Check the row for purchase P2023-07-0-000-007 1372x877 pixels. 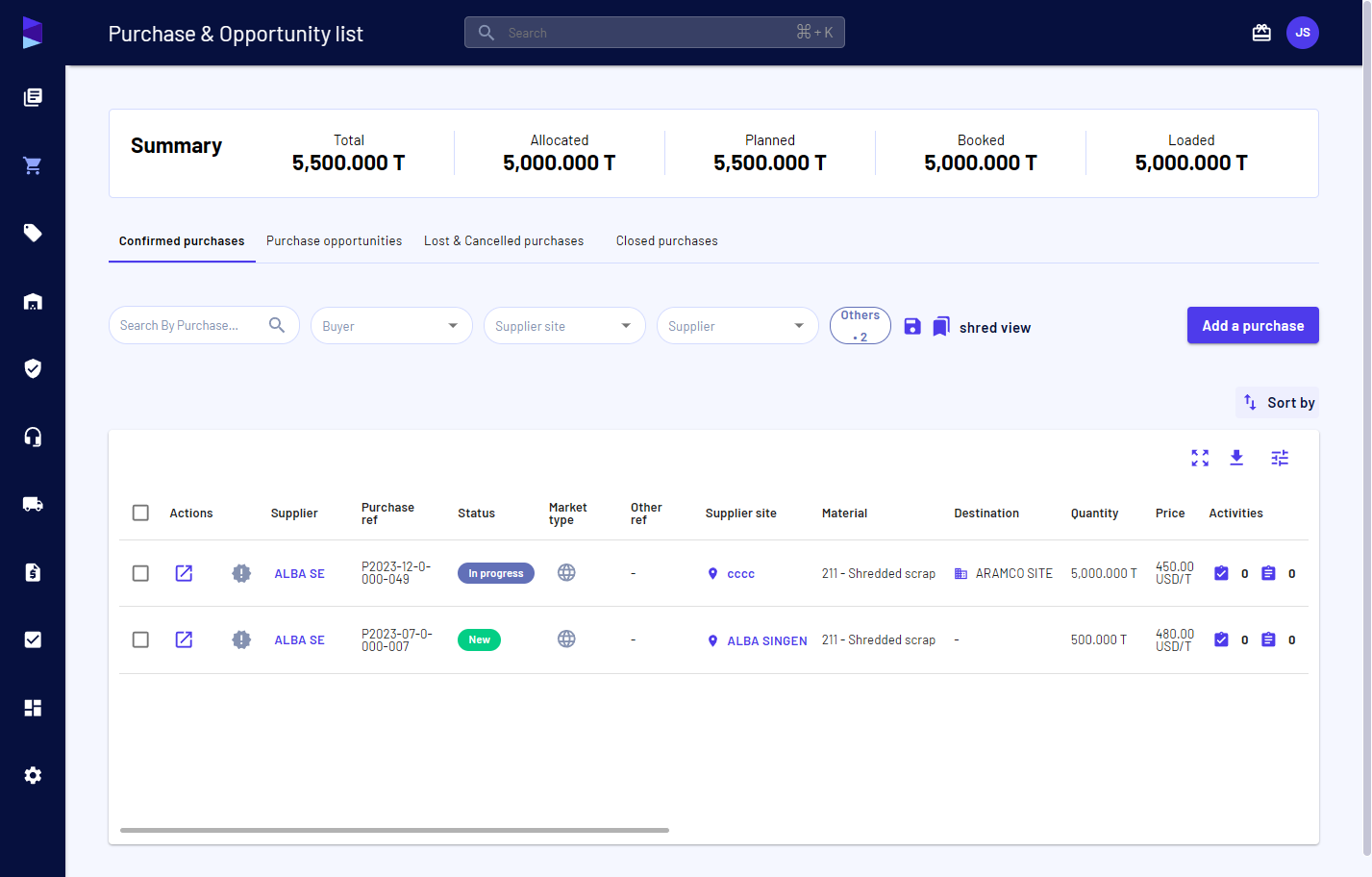point(140,639)
